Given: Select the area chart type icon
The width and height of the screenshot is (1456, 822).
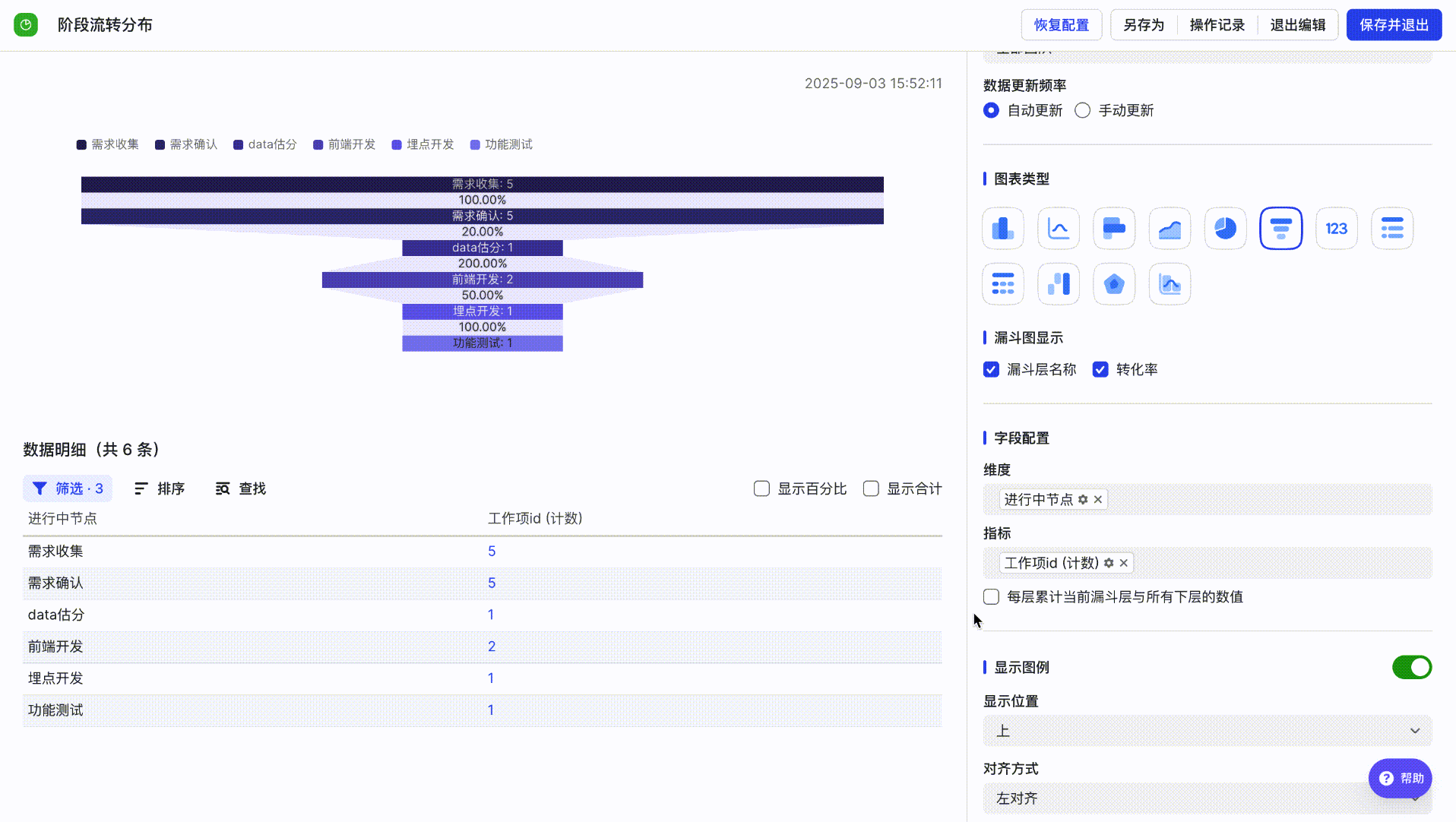Looking at the screenshot, I should [x=1170, y=228].
